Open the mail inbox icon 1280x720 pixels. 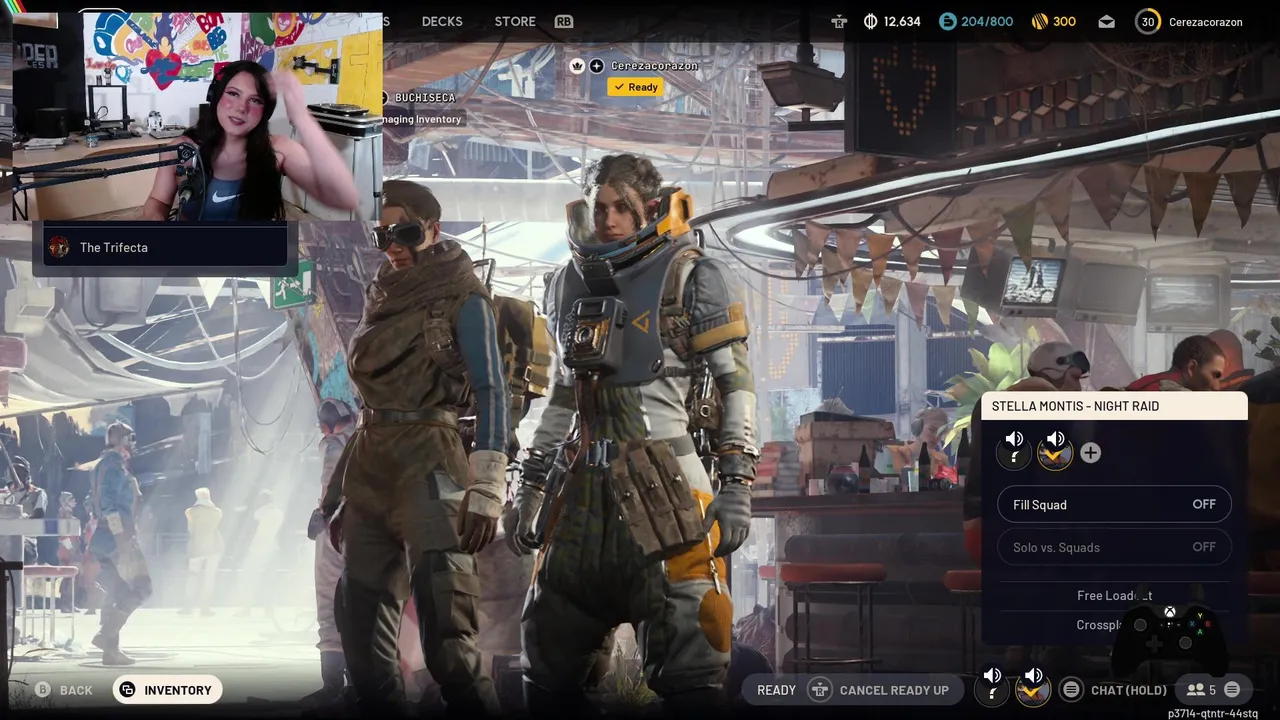pos(1106,21)
